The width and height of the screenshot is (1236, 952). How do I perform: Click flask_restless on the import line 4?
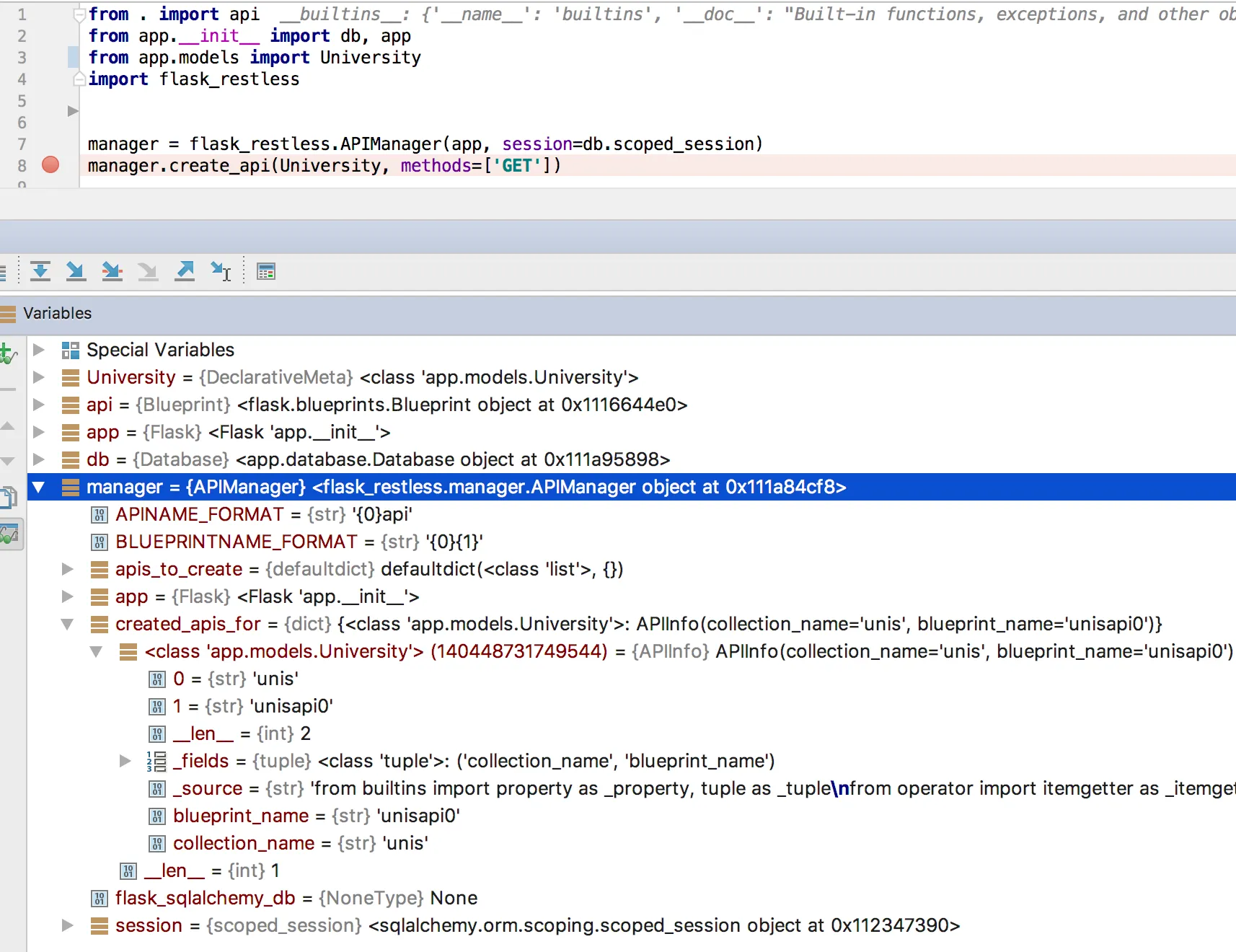(229, 79)
